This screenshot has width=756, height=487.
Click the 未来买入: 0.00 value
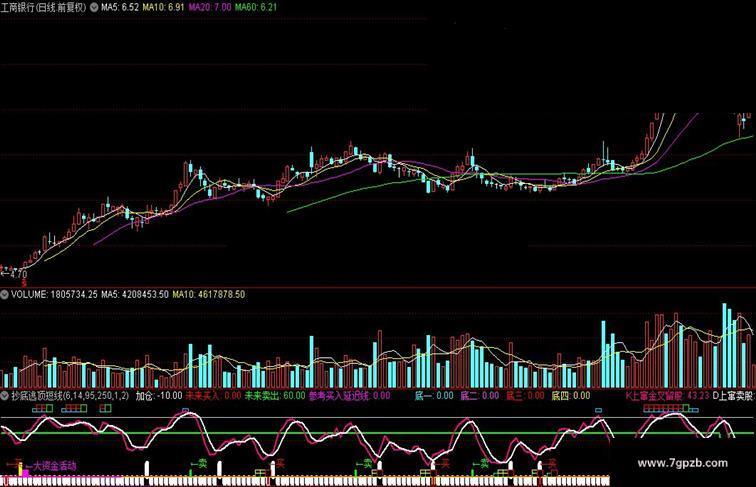213,396
